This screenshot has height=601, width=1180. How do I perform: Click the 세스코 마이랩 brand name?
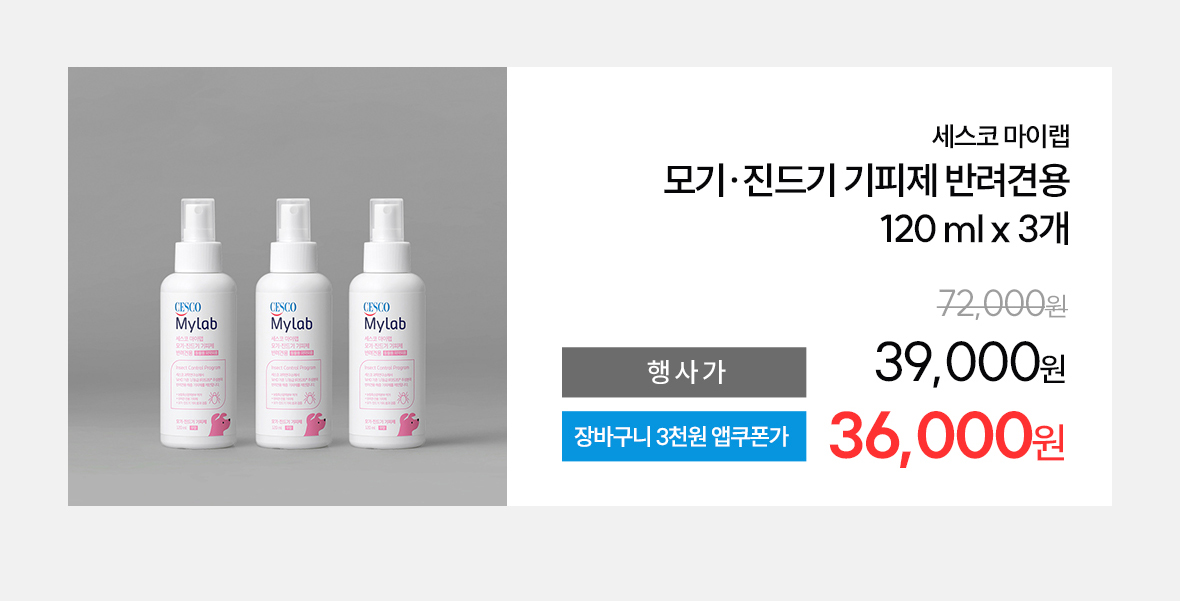[1001, 136]
